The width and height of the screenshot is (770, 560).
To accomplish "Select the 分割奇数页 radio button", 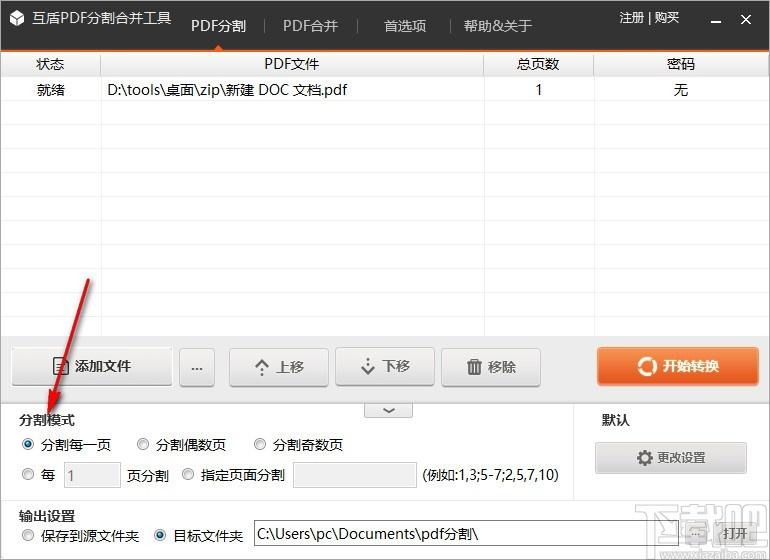I will pyautogui.click(x=260, y=445).
